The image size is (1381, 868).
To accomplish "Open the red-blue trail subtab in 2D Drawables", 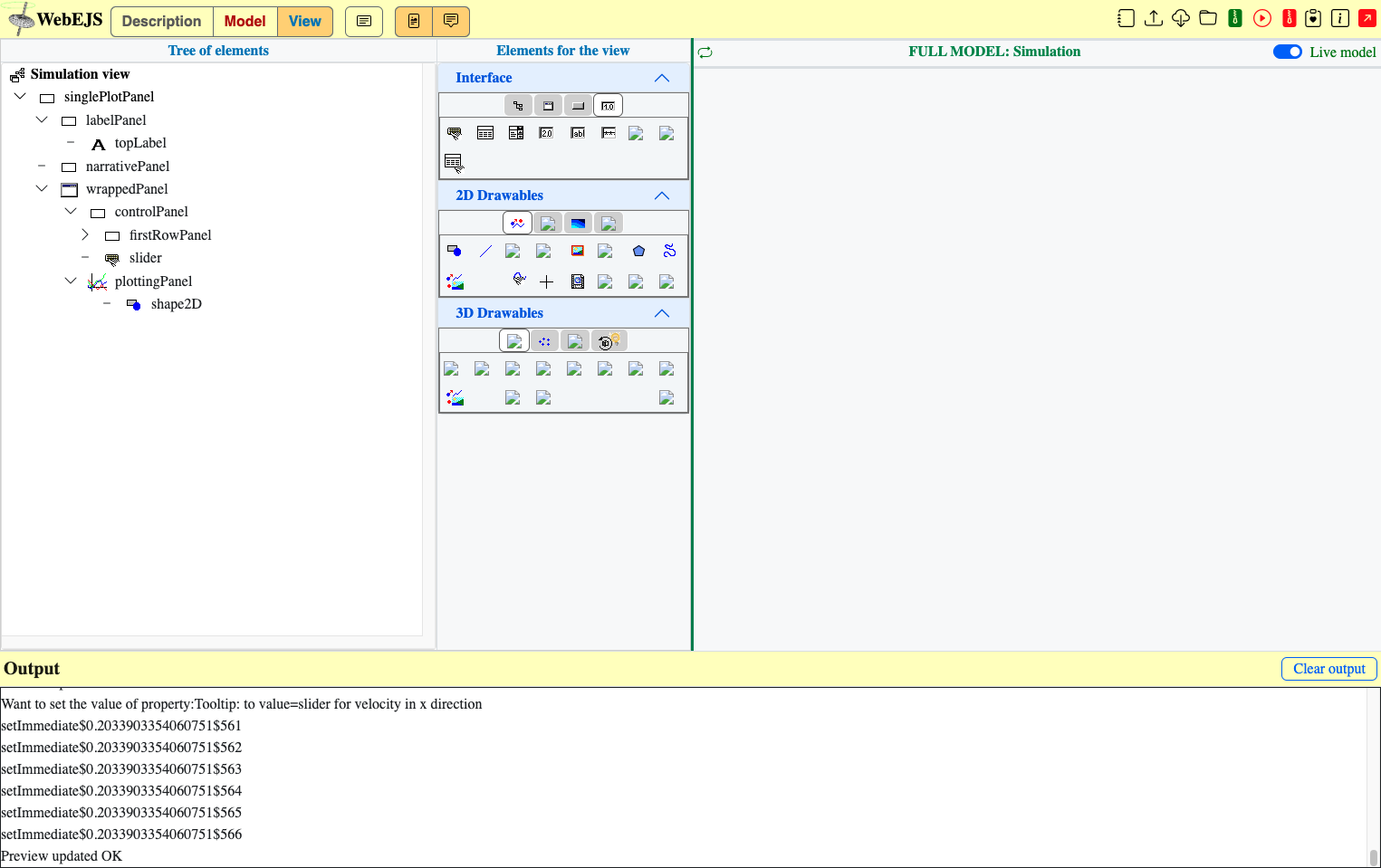I will tap(517, 223).
